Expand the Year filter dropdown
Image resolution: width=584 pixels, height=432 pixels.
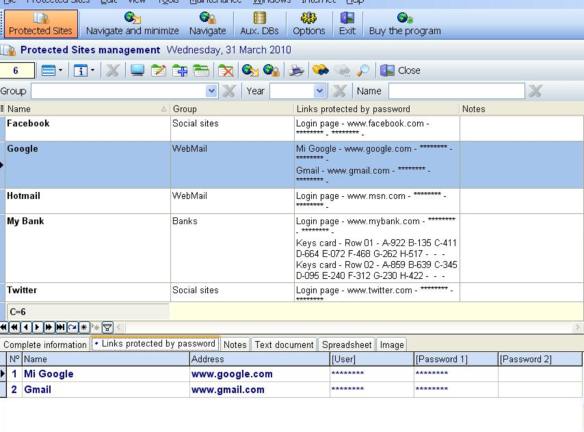[319, 91]
